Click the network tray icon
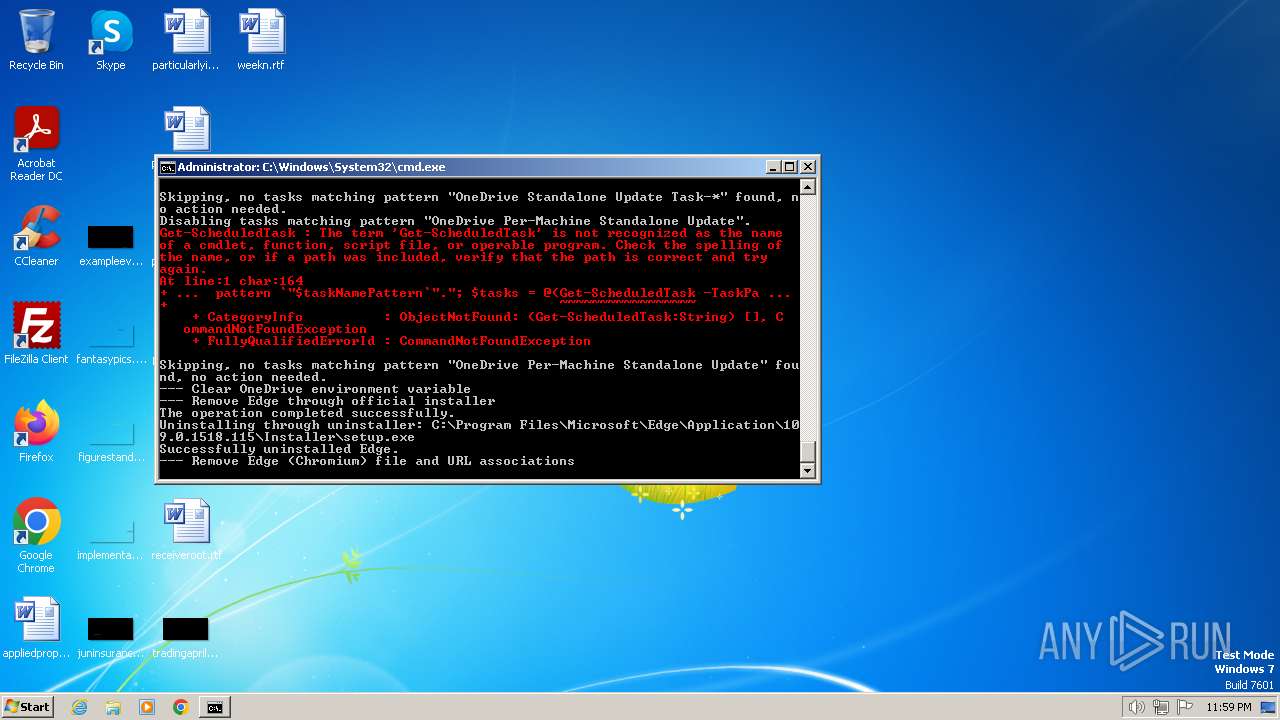 1161,707
